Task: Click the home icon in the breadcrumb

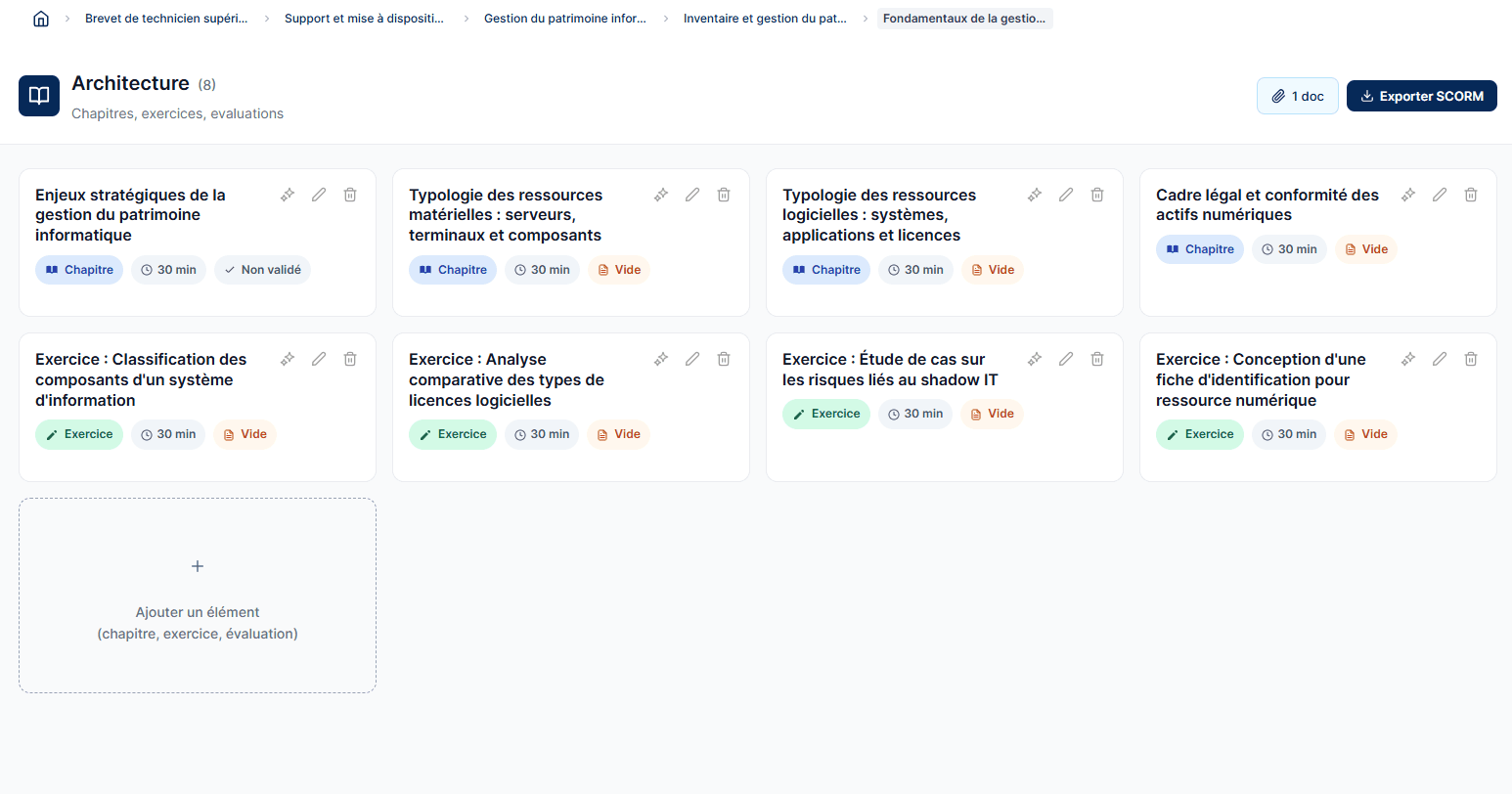Action: pos(40,18)
